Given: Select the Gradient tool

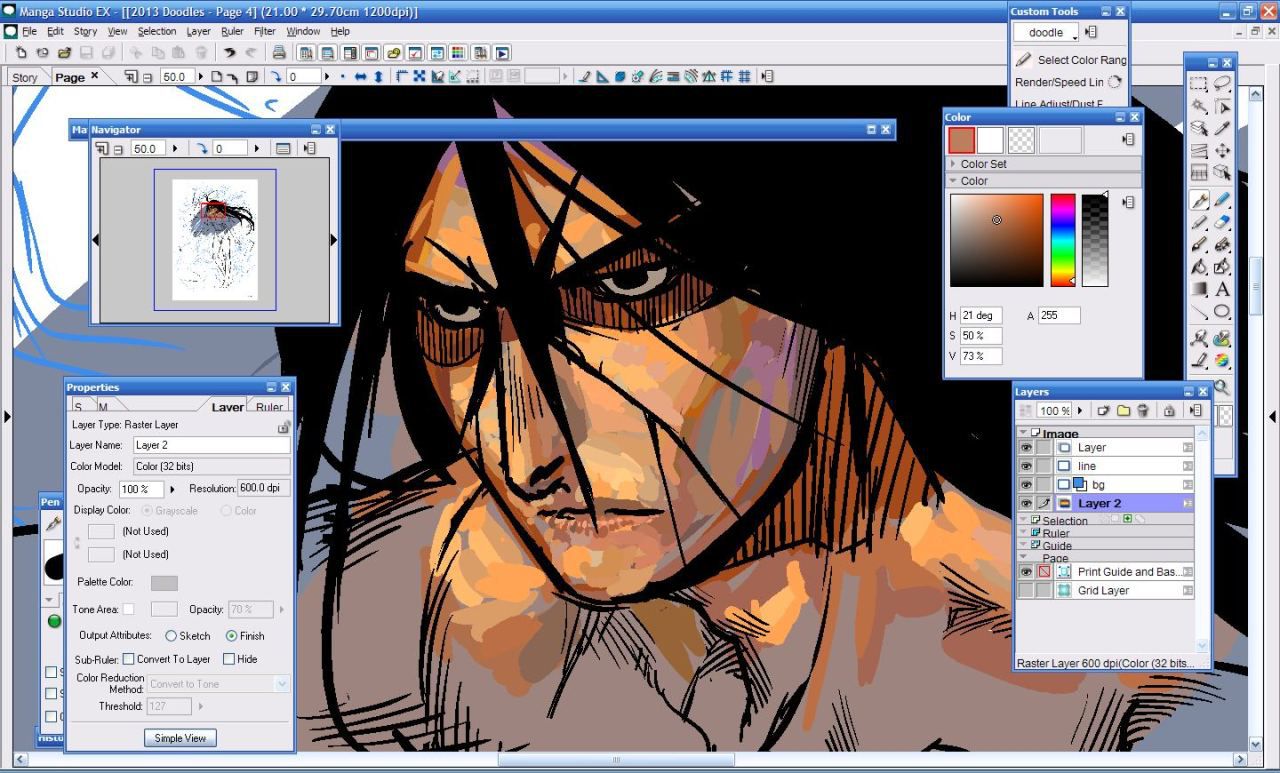Looking at the screenshot, I should pyautogui.click(x=1199, y=290).
